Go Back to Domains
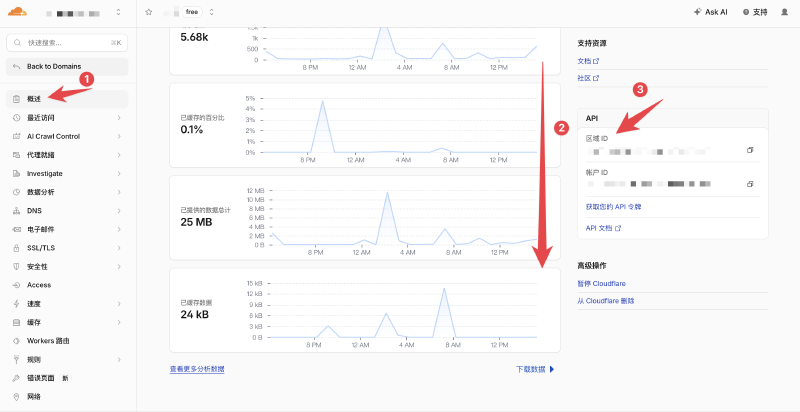 (x=67, y=66)
